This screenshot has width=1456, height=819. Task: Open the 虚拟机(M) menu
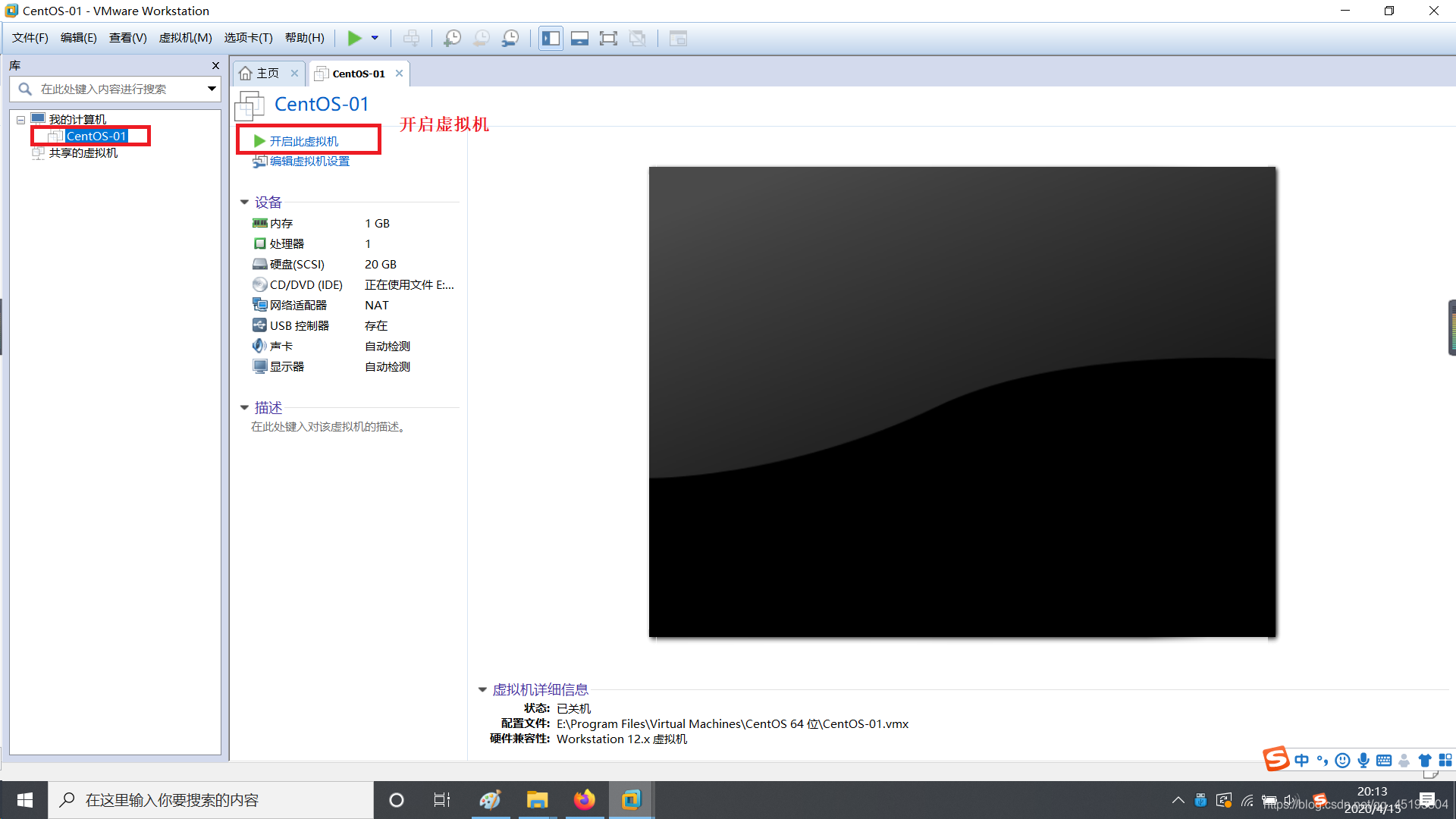click(186, 38)
